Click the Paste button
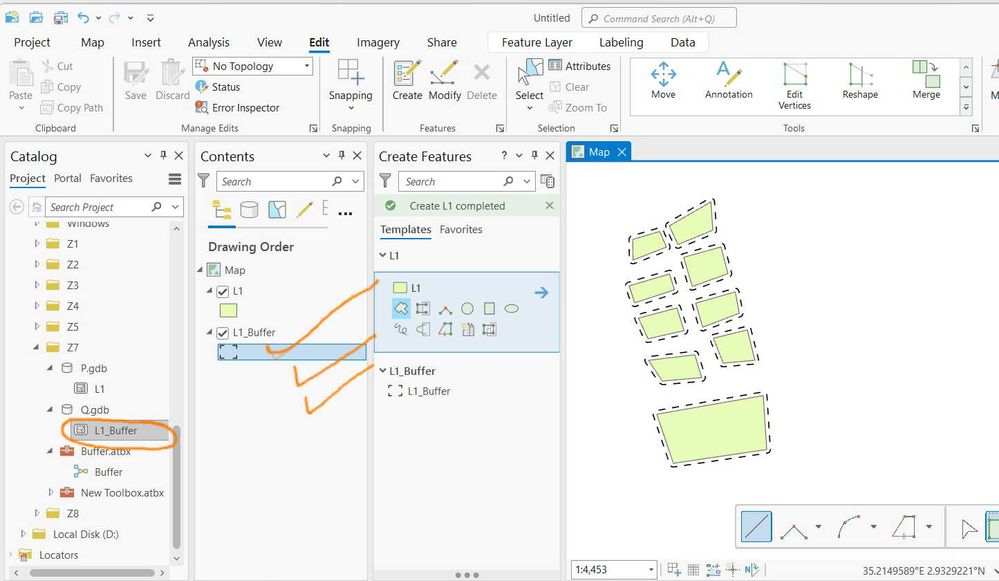Image resolution: width=999 pixels, height=581 pixels. click(x=20, y=85)
